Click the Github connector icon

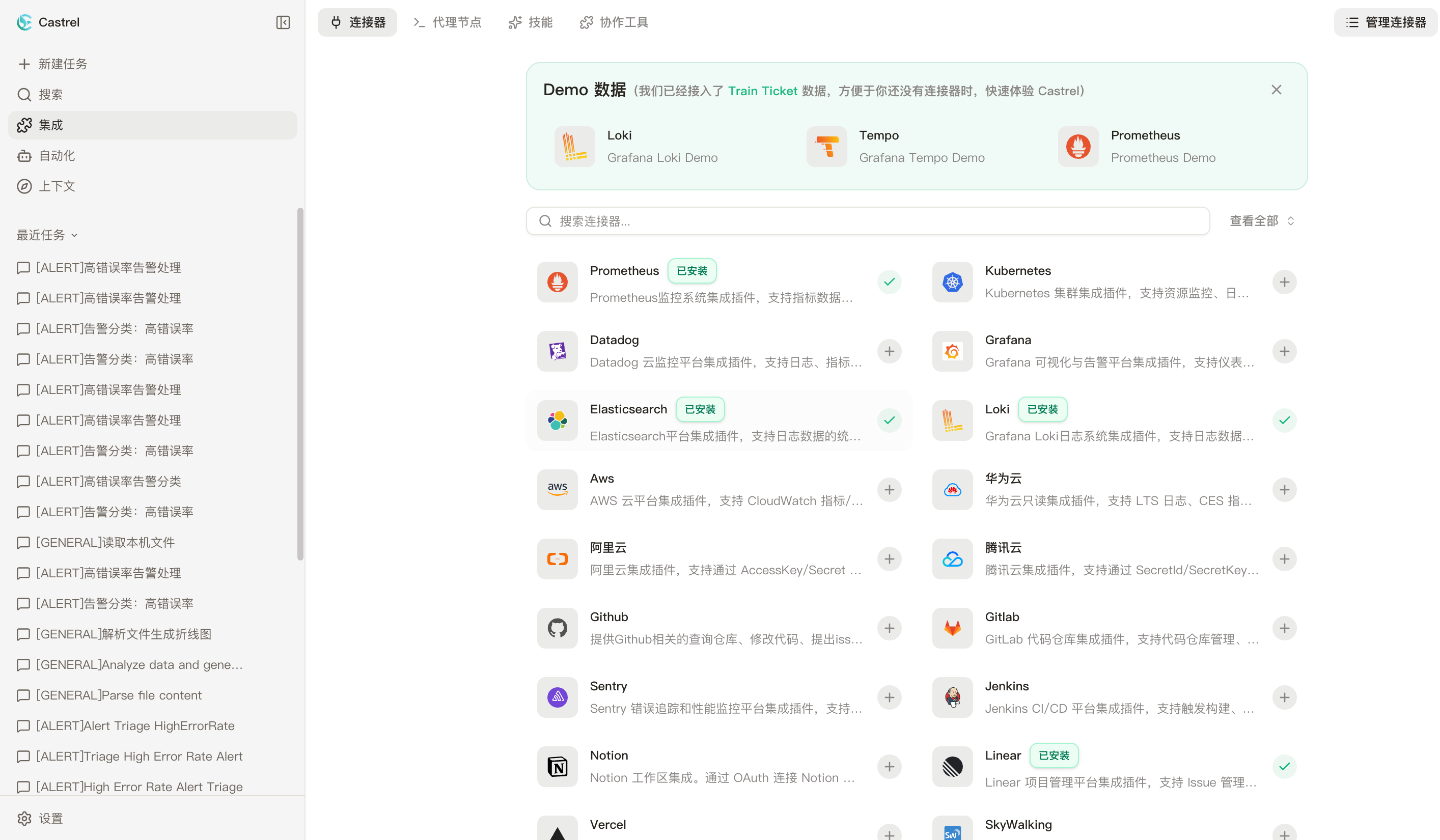coord(557,628)
